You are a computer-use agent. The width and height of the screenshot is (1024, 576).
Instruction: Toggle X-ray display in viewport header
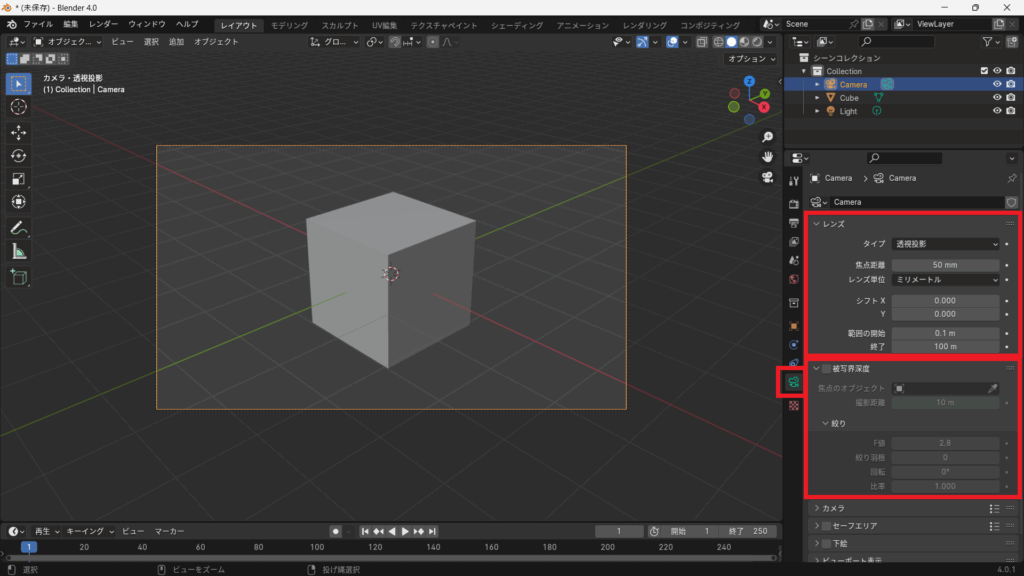point(701,42)
